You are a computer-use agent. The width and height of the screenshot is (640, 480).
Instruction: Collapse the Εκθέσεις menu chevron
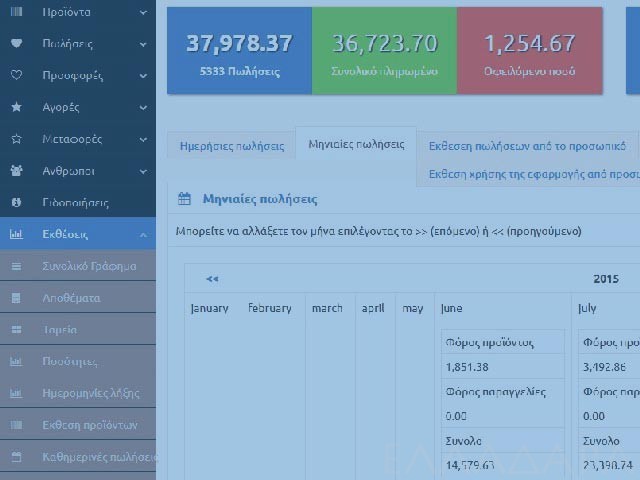143,235
